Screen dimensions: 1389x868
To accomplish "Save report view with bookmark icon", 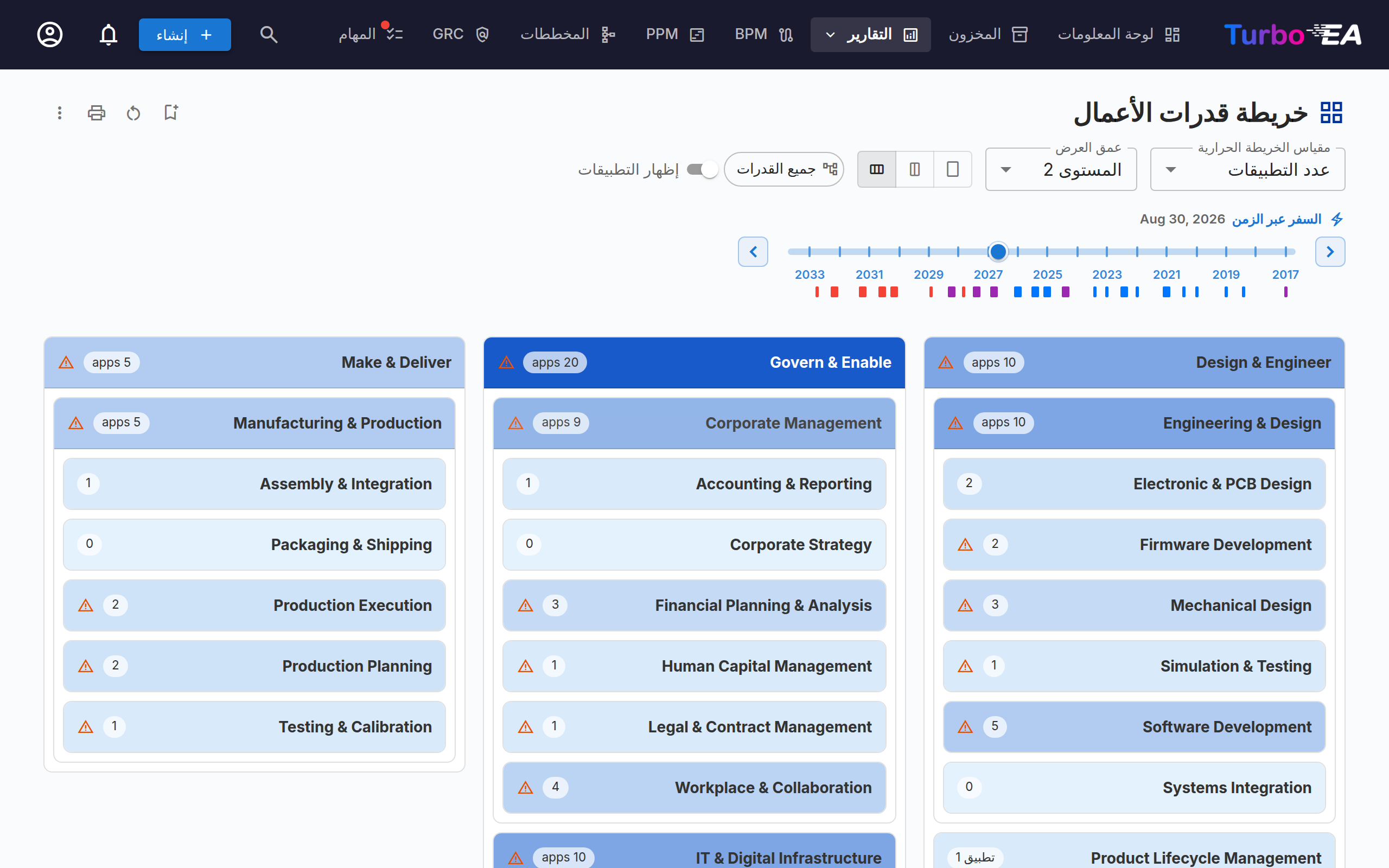I will [x=171, y=113].
